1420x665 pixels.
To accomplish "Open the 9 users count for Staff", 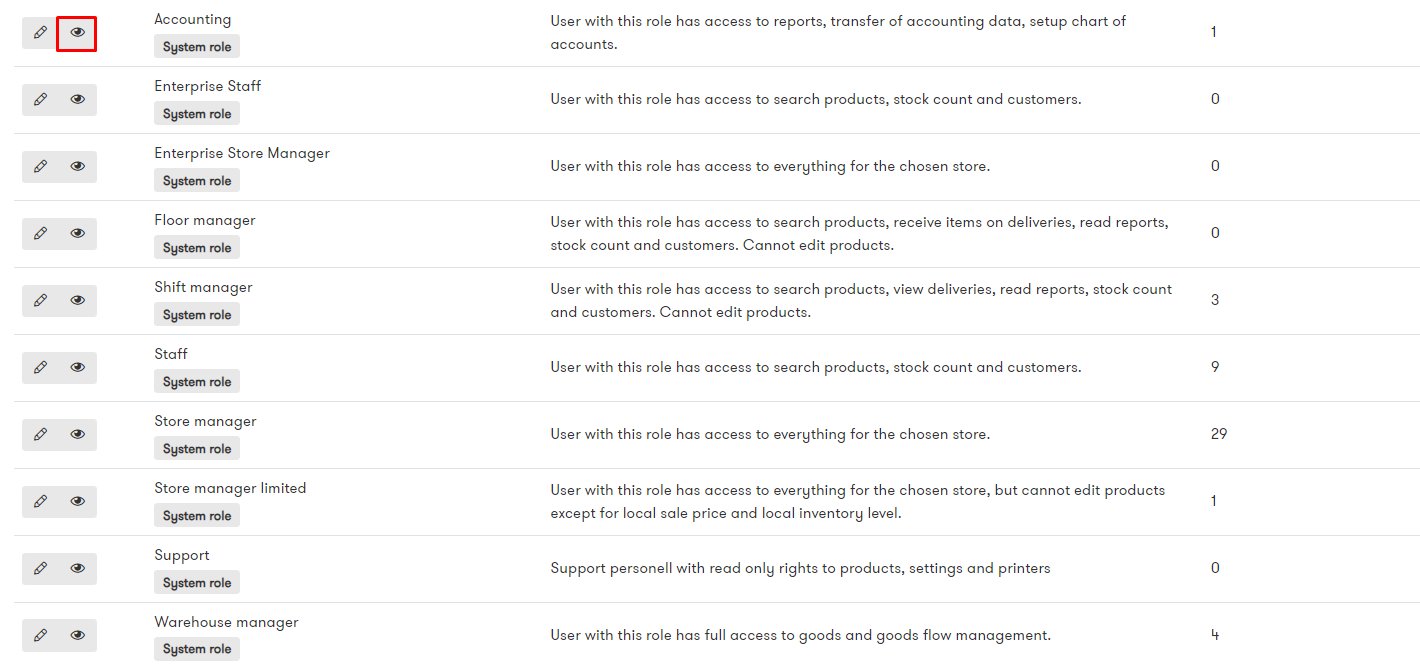I will click(1215, 367).
